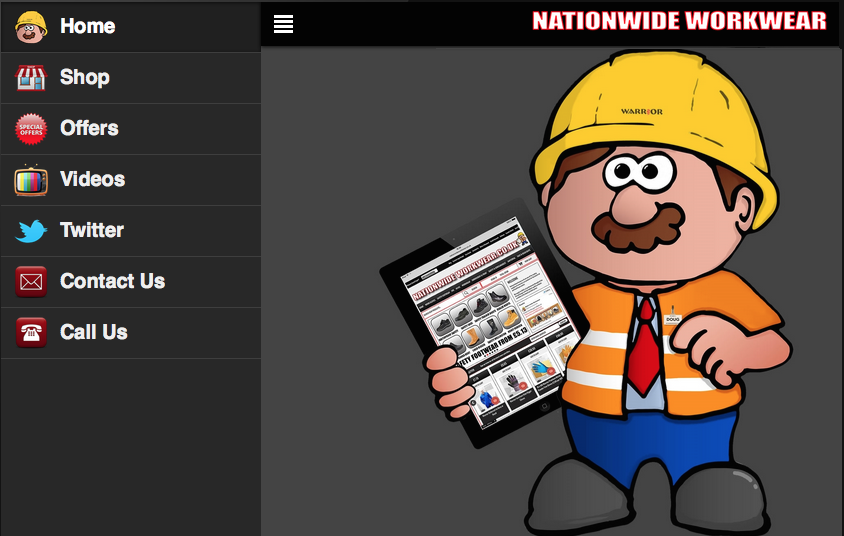Choose the Twitter menu entry

click(x=131, y=231)
